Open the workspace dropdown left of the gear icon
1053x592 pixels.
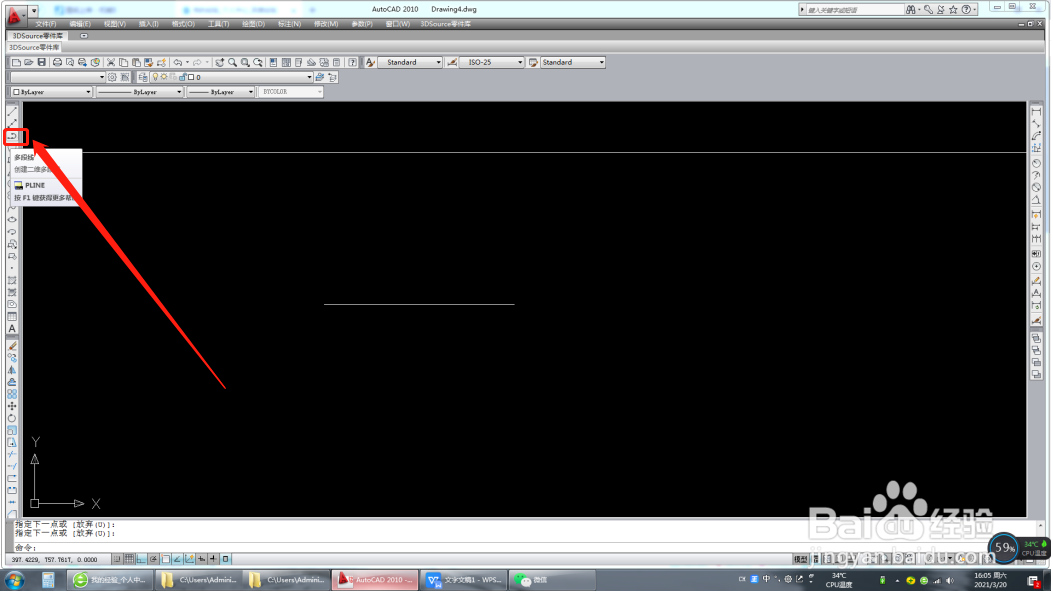pyautogui.click(x=58, y=77)
